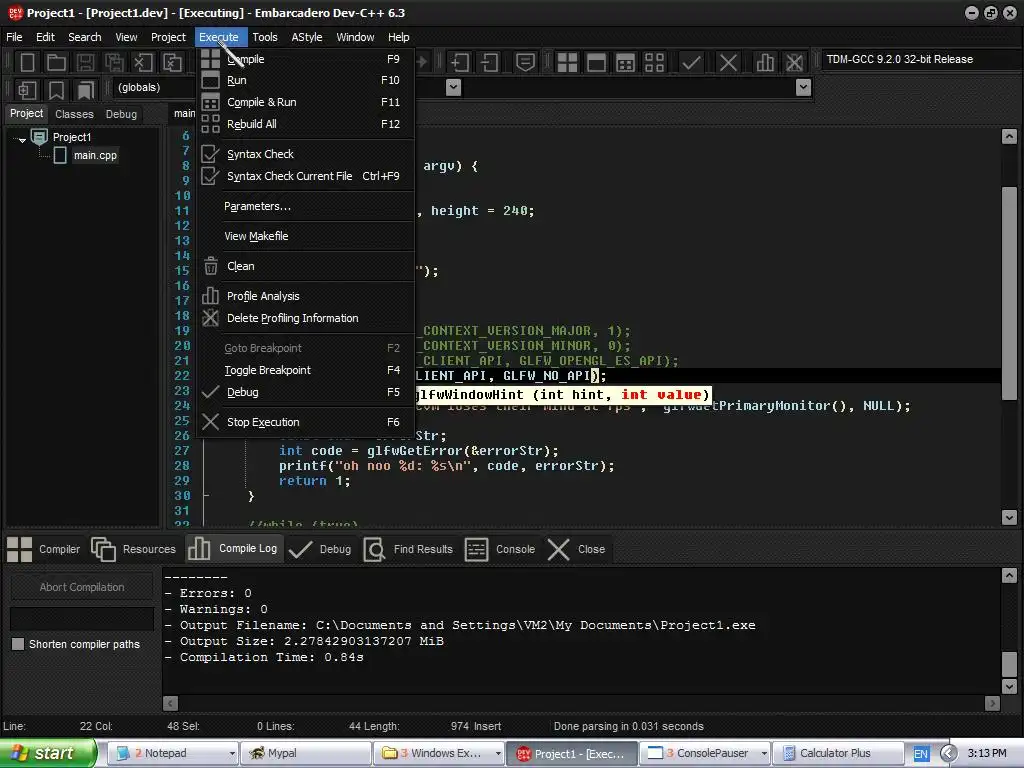This screenshot has width=1024, height=768.
Task: Collapse the Project1 tree node
Action: click(x=22, y=140)
